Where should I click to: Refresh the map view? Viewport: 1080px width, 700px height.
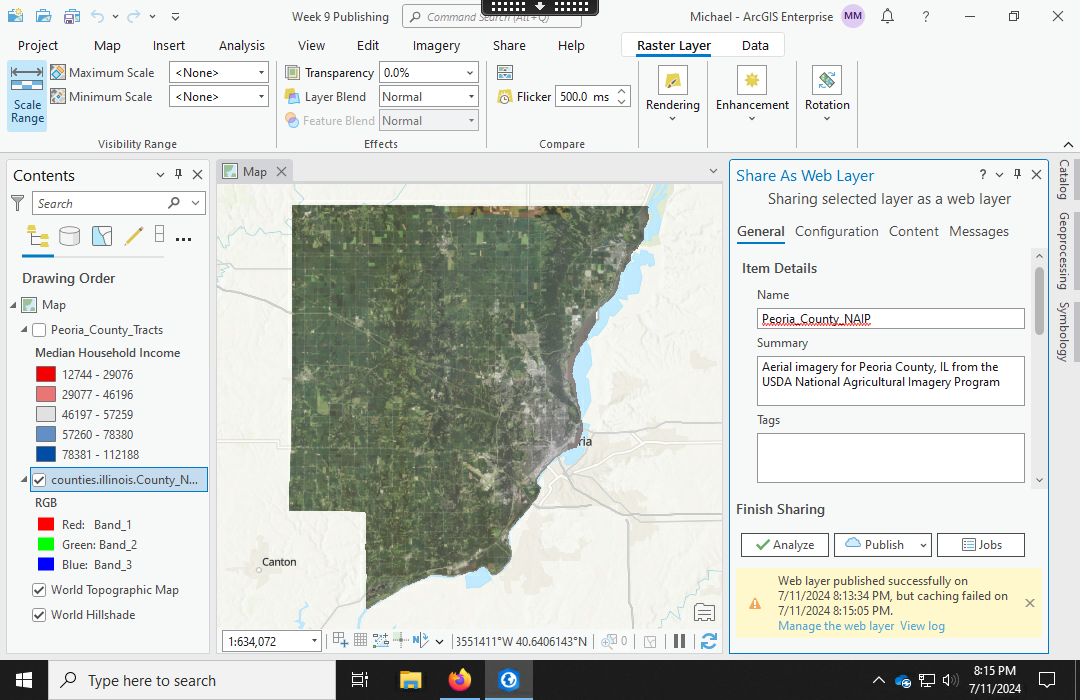click(708, 641)
